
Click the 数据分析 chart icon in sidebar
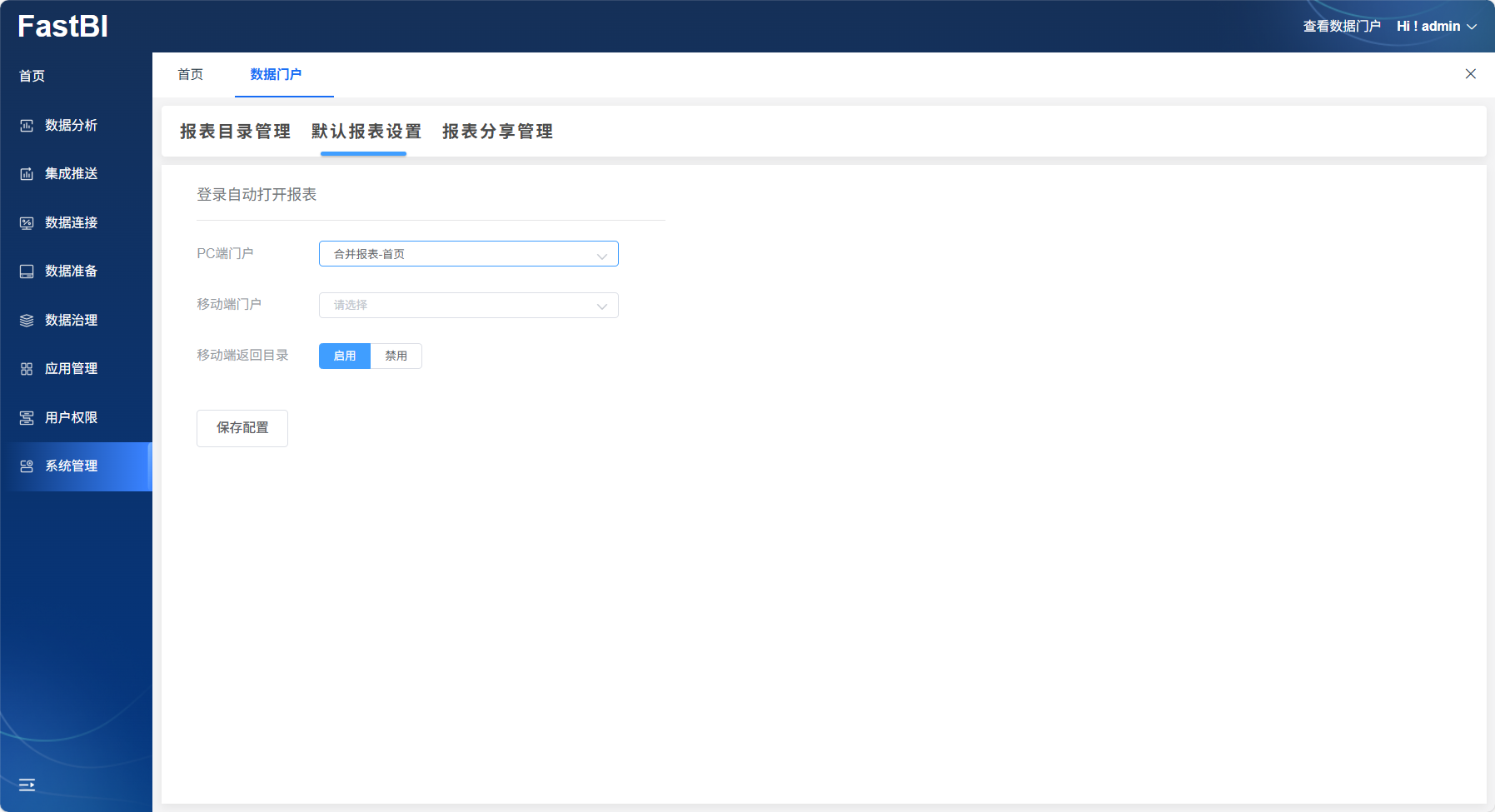point(27,126)
